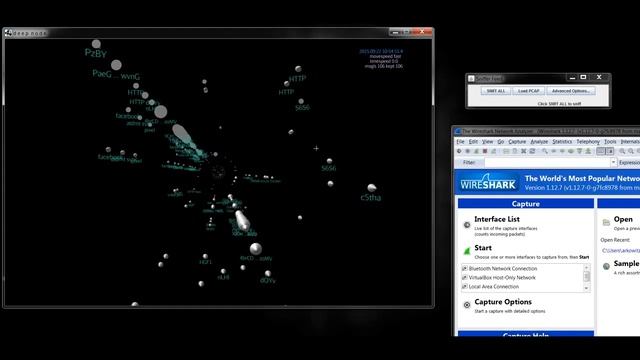Image resolution: width=640 pixels, height=360 pixels.
Task: Click the Sample Captures globe icon
Action: coord(606,266)
